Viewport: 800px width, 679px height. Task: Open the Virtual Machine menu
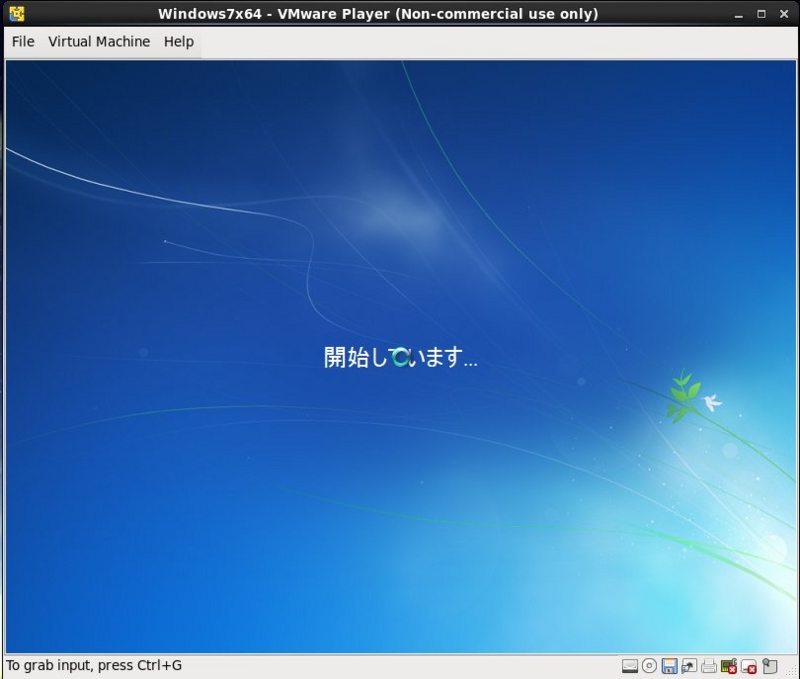100,42
